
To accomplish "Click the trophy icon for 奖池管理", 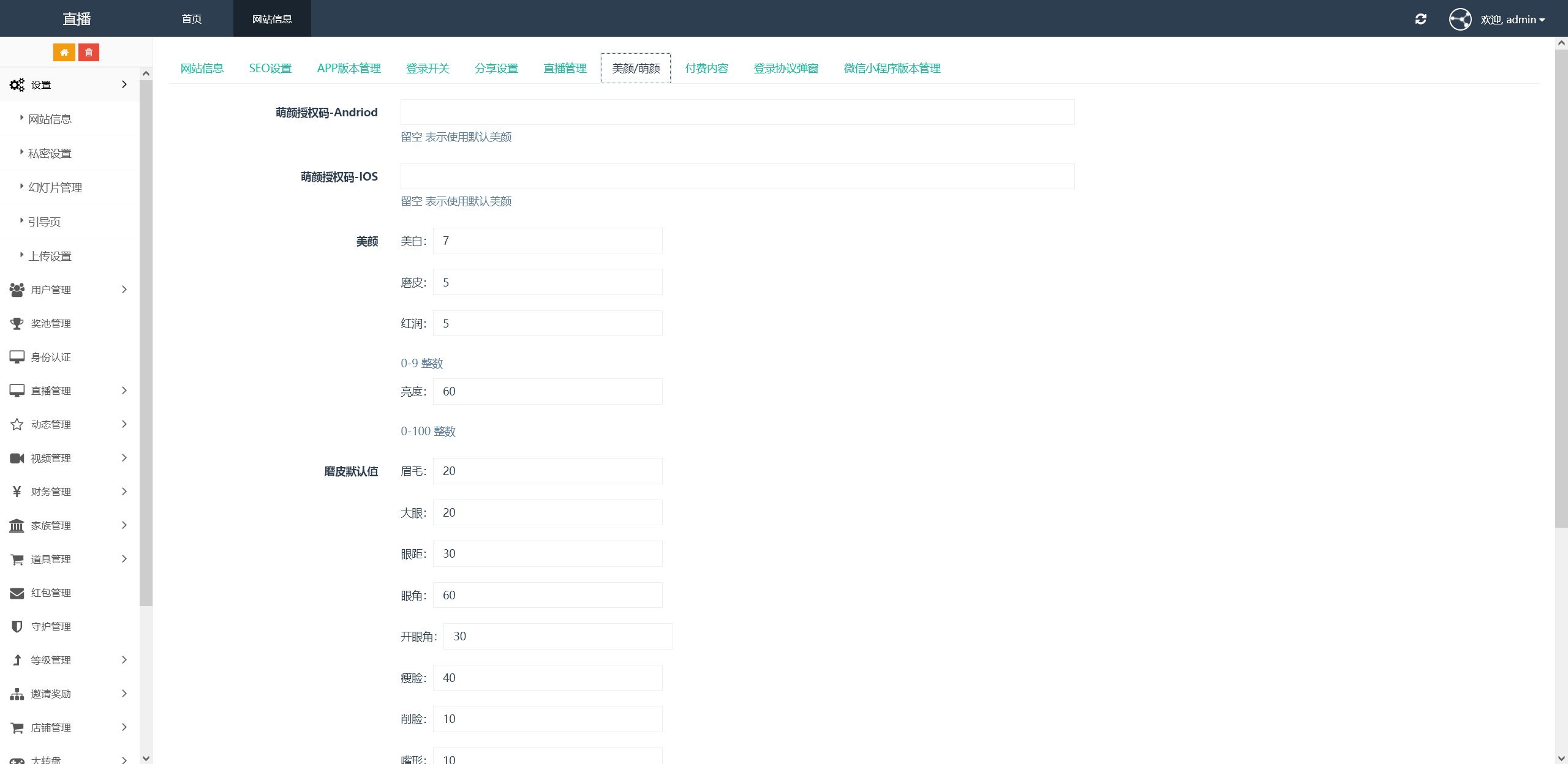I will click(x=17, y=323).
